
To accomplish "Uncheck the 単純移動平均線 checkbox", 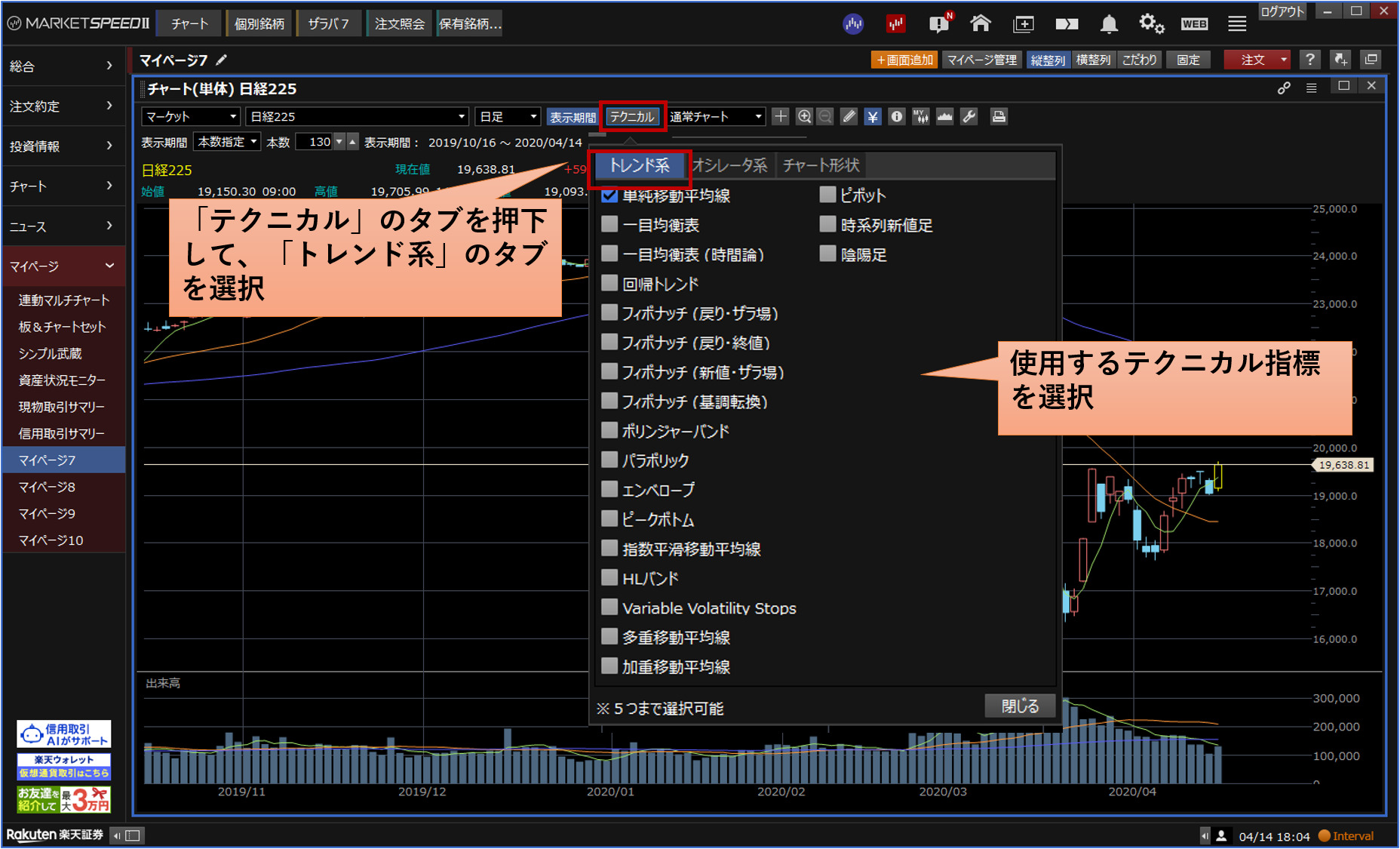I will [x=609, y=196].
